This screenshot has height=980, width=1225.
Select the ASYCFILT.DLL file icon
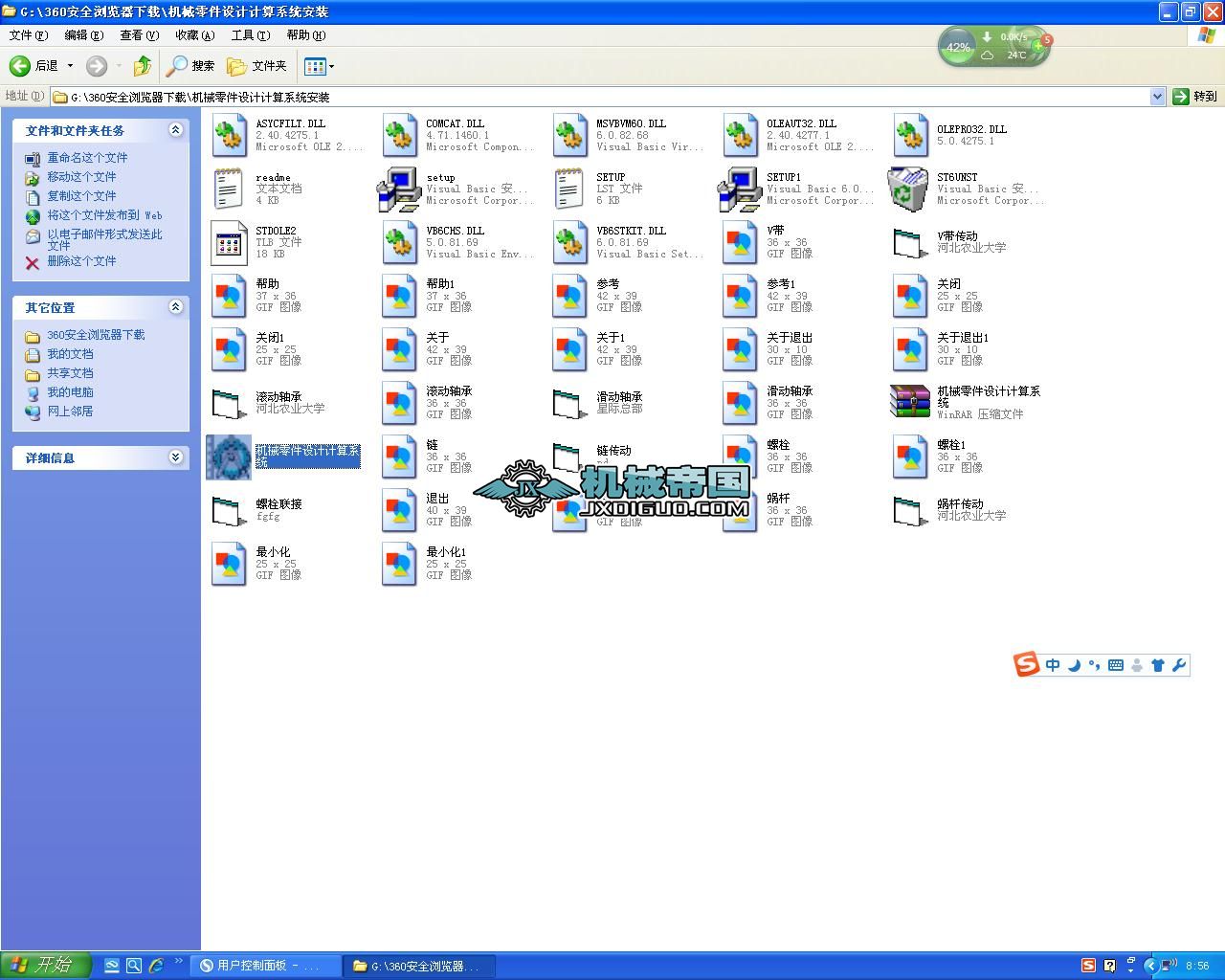[229, 135]
